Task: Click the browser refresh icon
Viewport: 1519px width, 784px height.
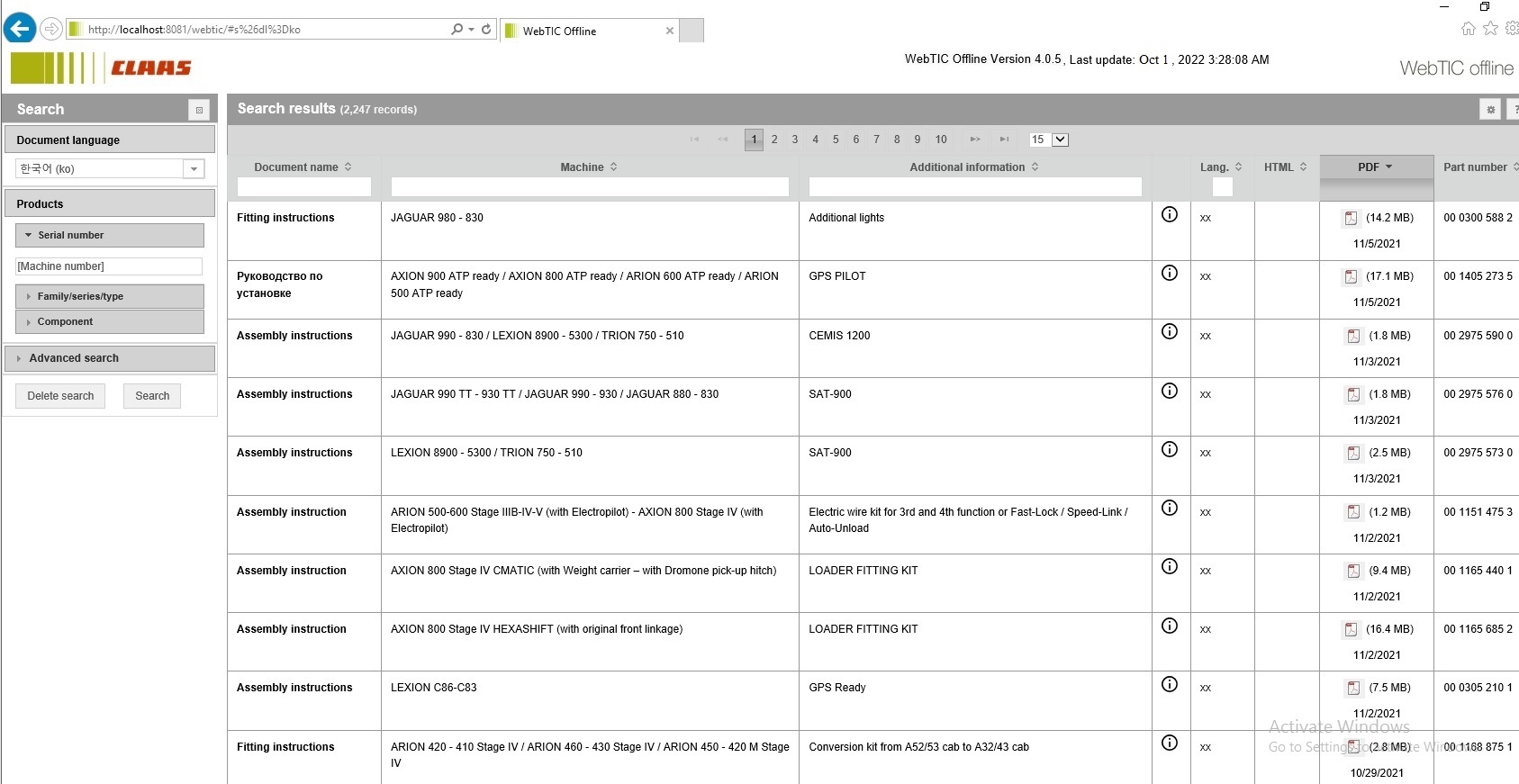Action: point(486,30)
